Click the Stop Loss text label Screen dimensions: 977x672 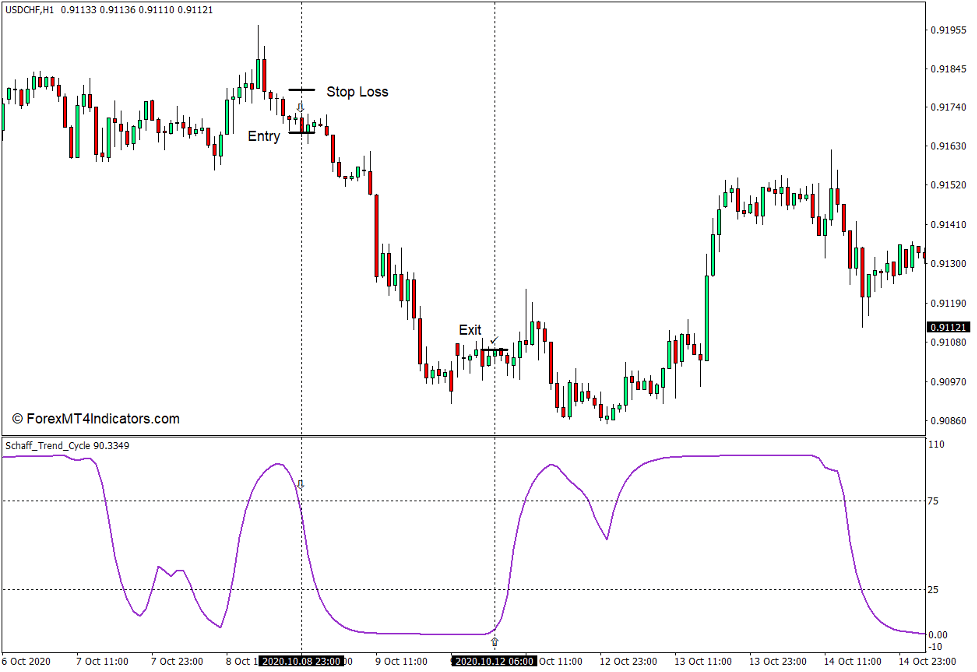(x=357, y=91)
